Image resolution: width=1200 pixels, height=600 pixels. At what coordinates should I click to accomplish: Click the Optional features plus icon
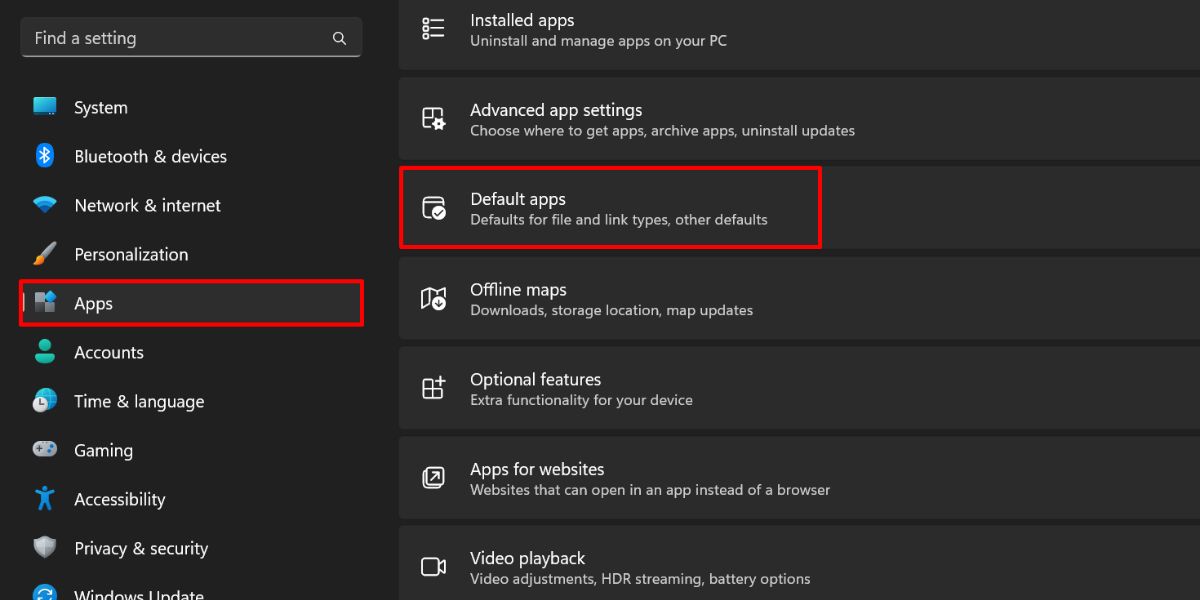point(433,388)
